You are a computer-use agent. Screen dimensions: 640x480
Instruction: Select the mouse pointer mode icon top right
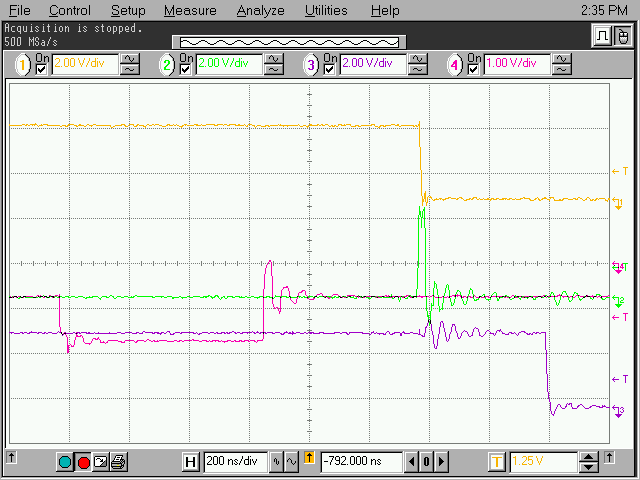tap(622, 36)
